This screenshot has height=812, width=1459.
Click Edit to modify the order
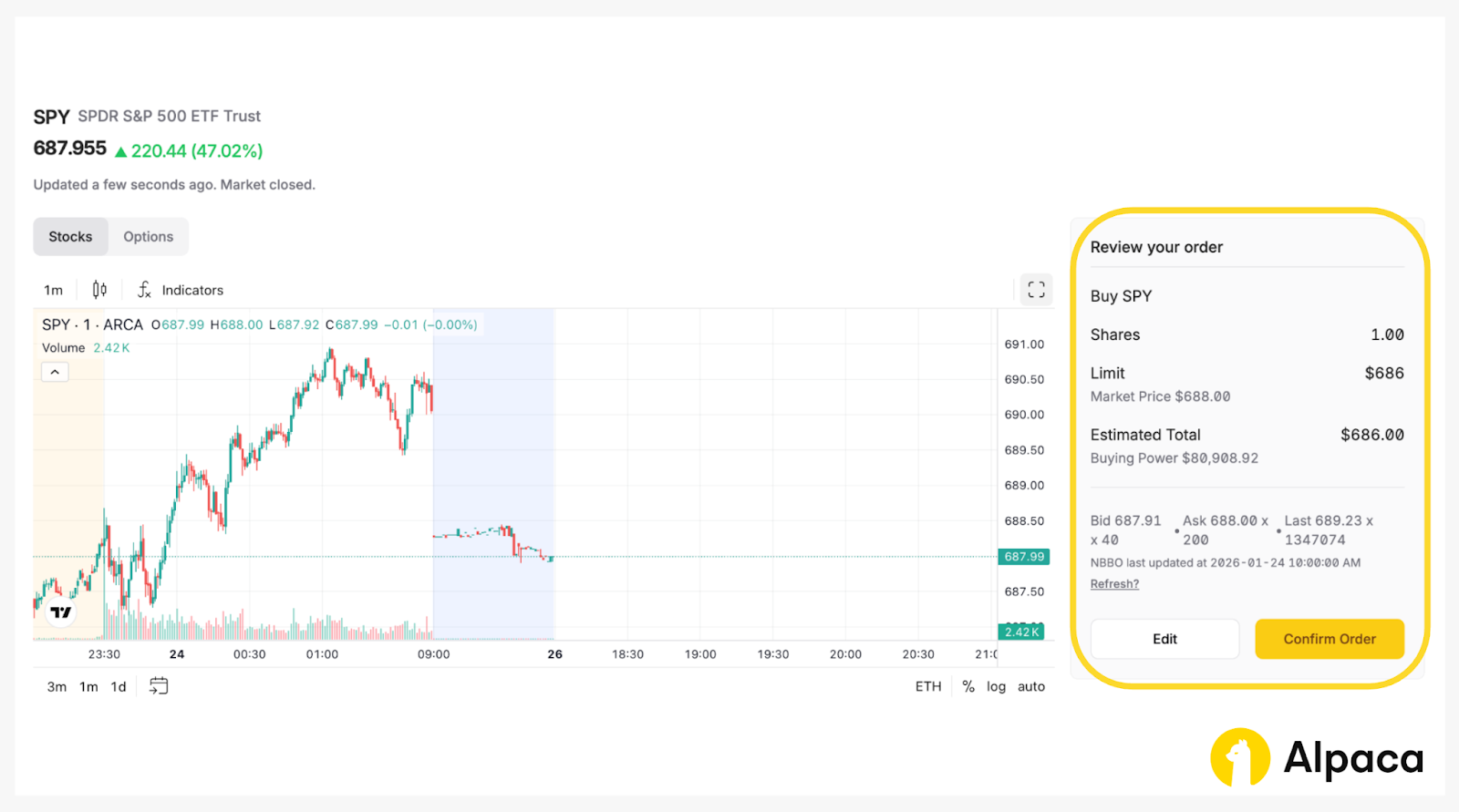click(1164, 639)
